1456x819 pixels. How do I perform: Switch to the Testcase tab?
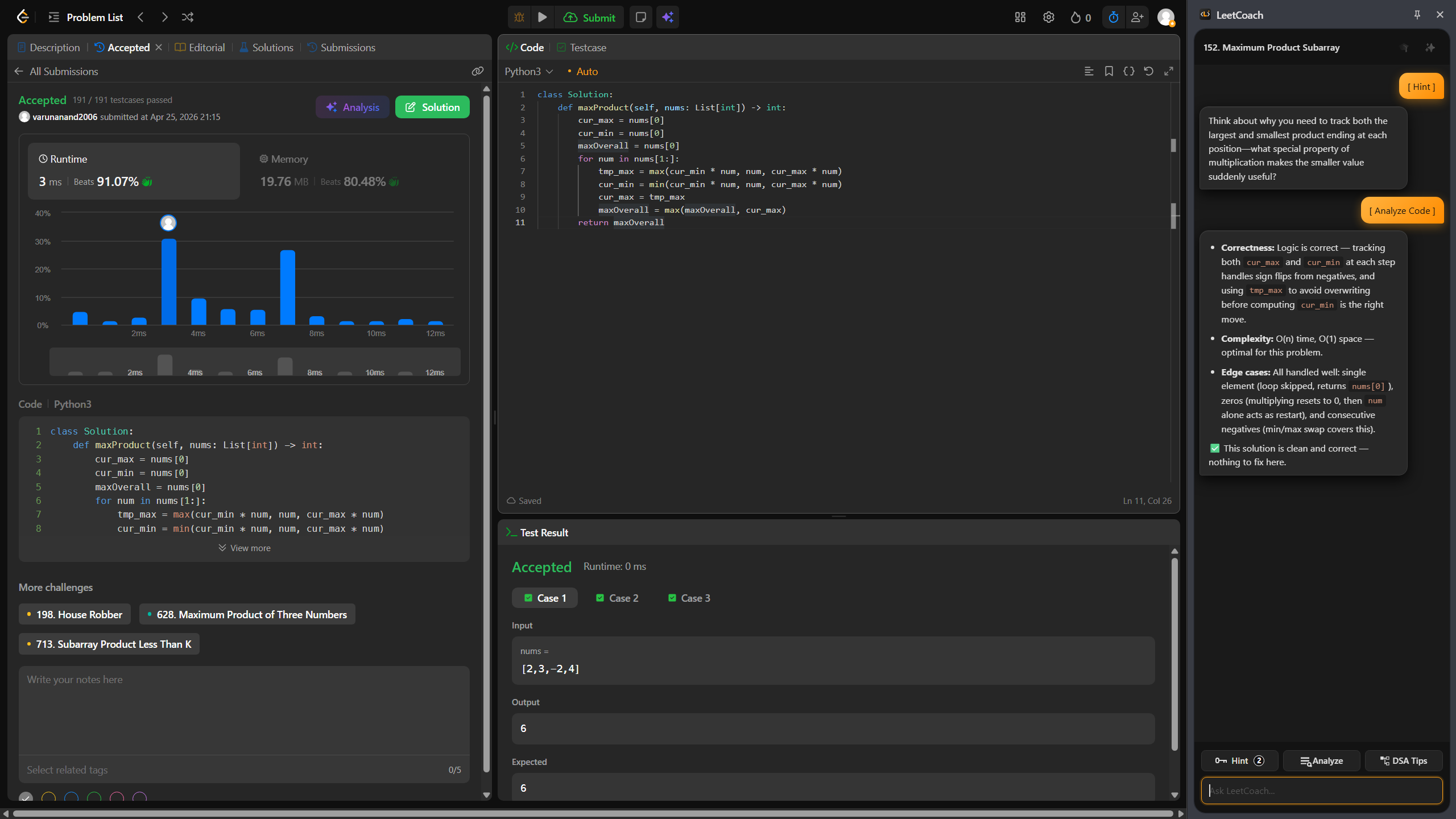pos(581,48)
